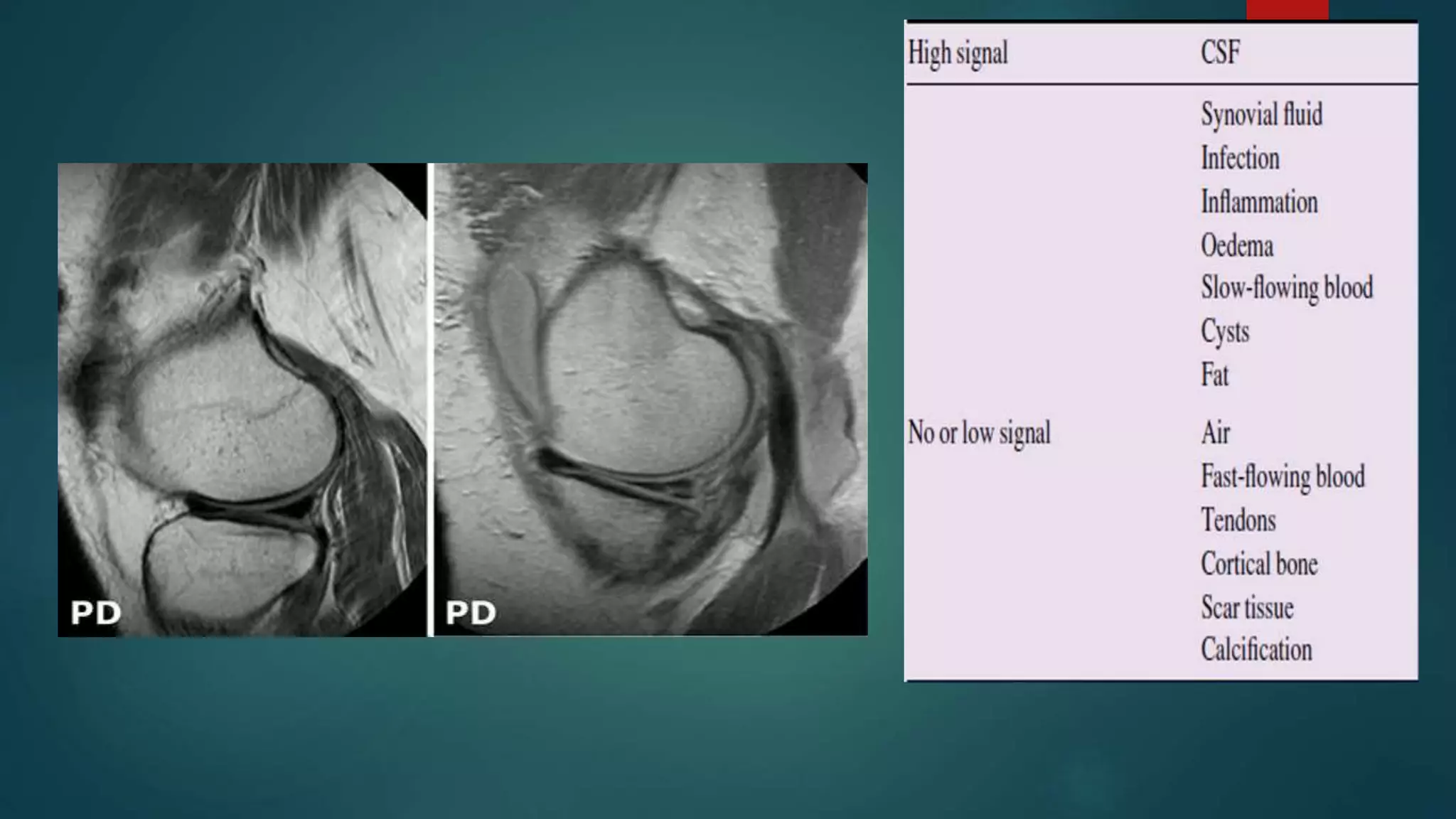Select the 'Scar tissue' text
1456x819 pixels.
[x=1247, y=608]
